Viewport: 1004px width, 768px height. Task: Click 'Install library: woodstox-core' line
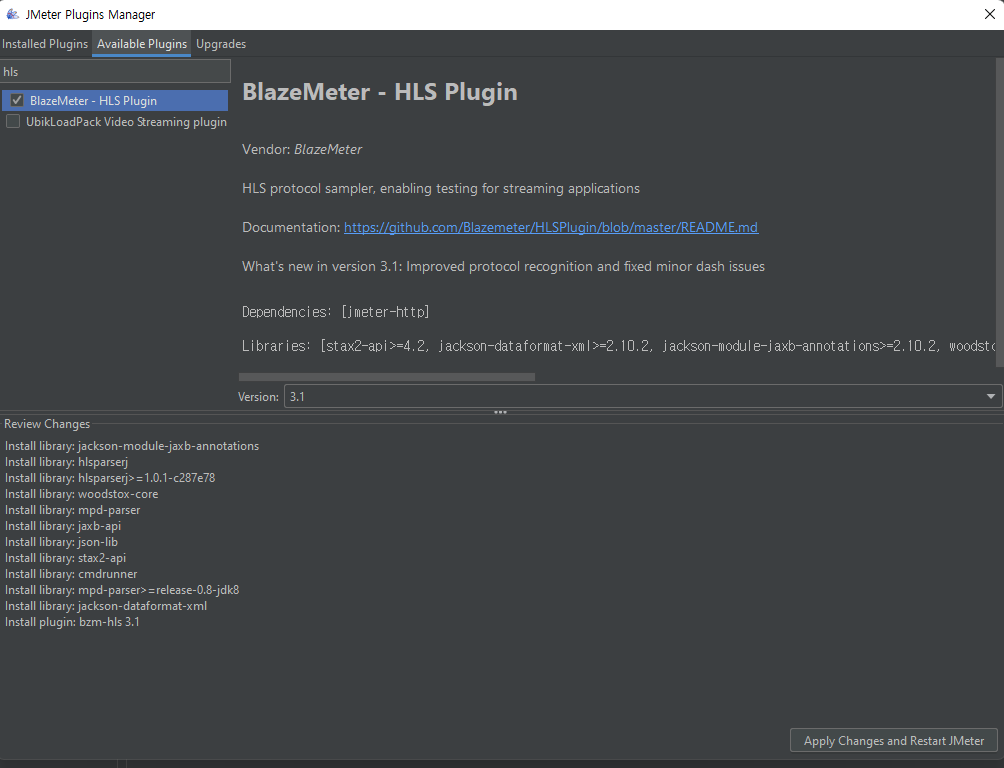click(x=81, y=494)
